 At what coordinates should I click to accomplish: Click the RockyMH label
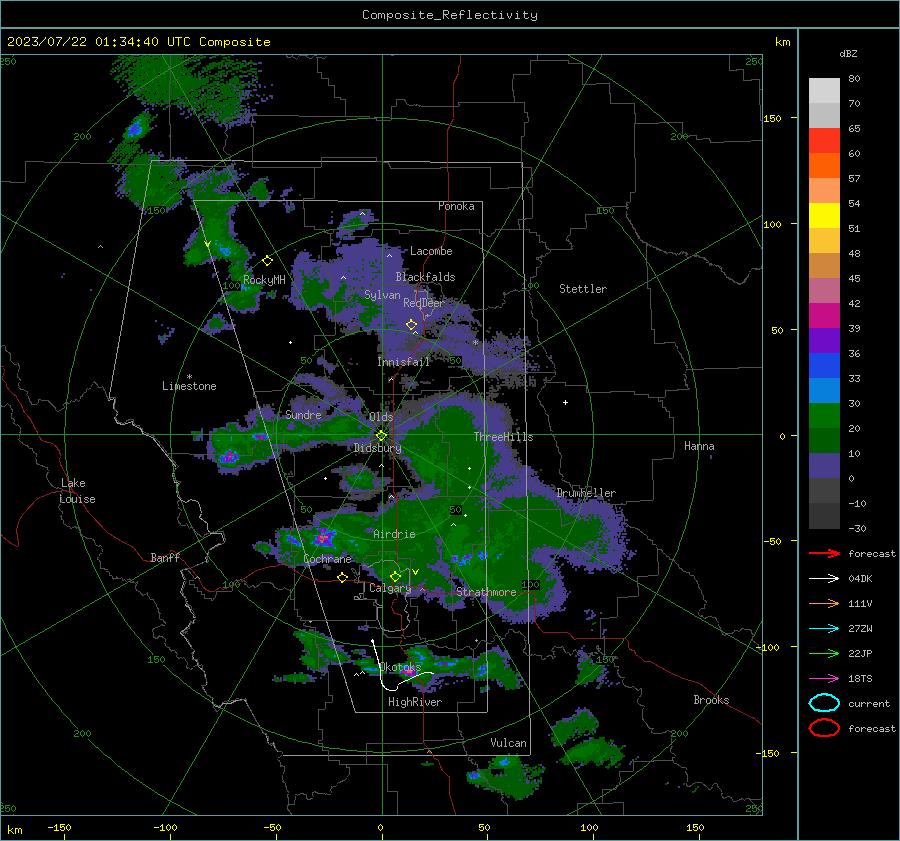point(264,280)
